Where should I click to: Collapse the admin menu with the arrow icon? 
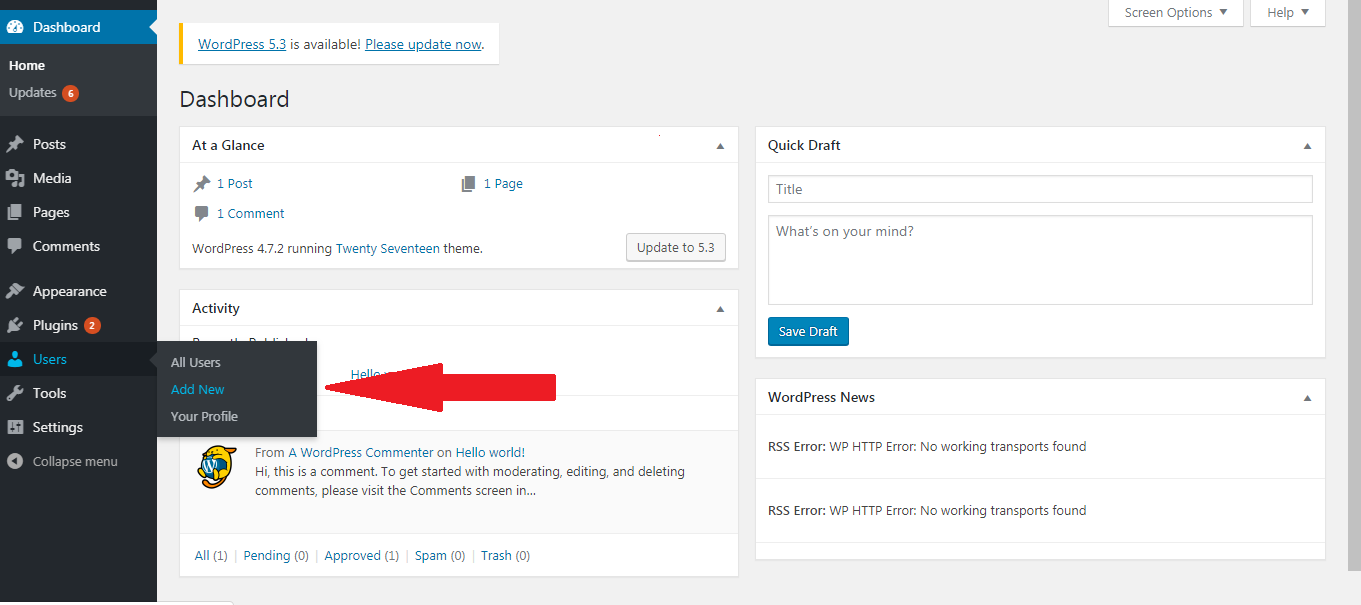pos(15,461)
